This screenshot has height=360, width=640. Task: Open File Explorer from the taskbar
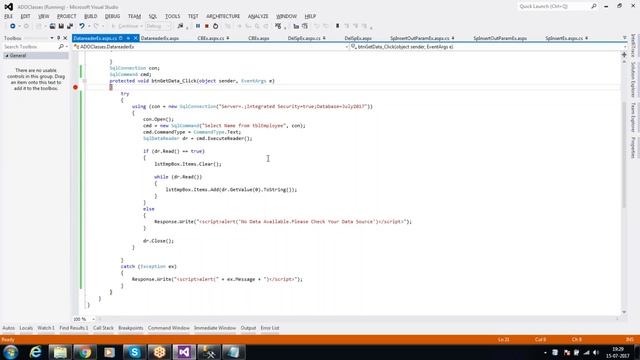click(x=60, y=352)
